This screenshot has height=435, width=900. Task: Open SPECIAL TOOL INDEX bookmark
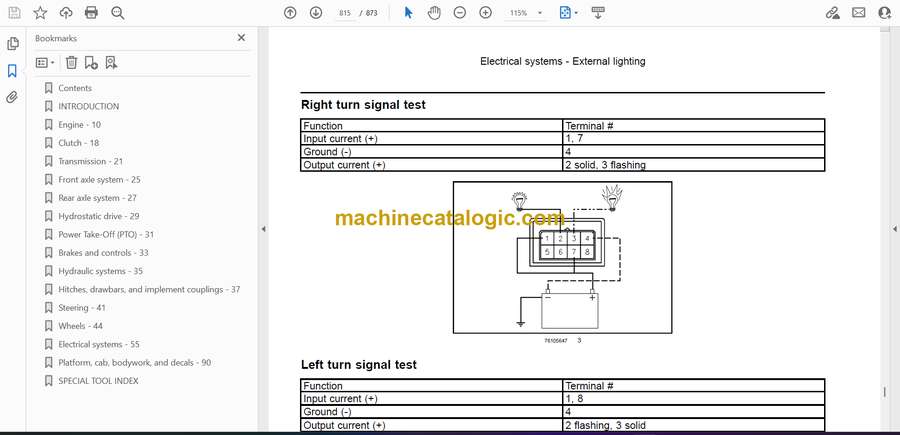point(98,381)
